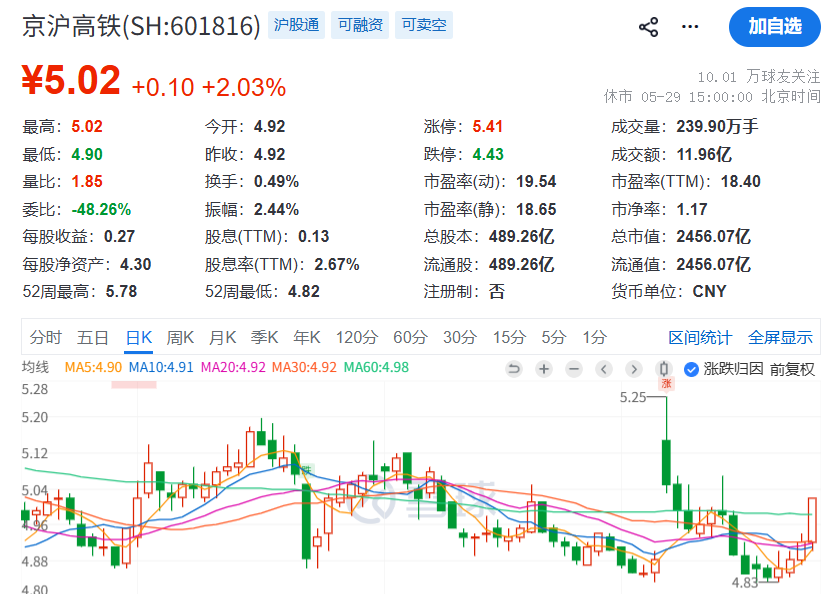Click the MA30:4.92 indicator label
Image resolution: width=834 pixels, height=594 pixels.
(304, 367)
